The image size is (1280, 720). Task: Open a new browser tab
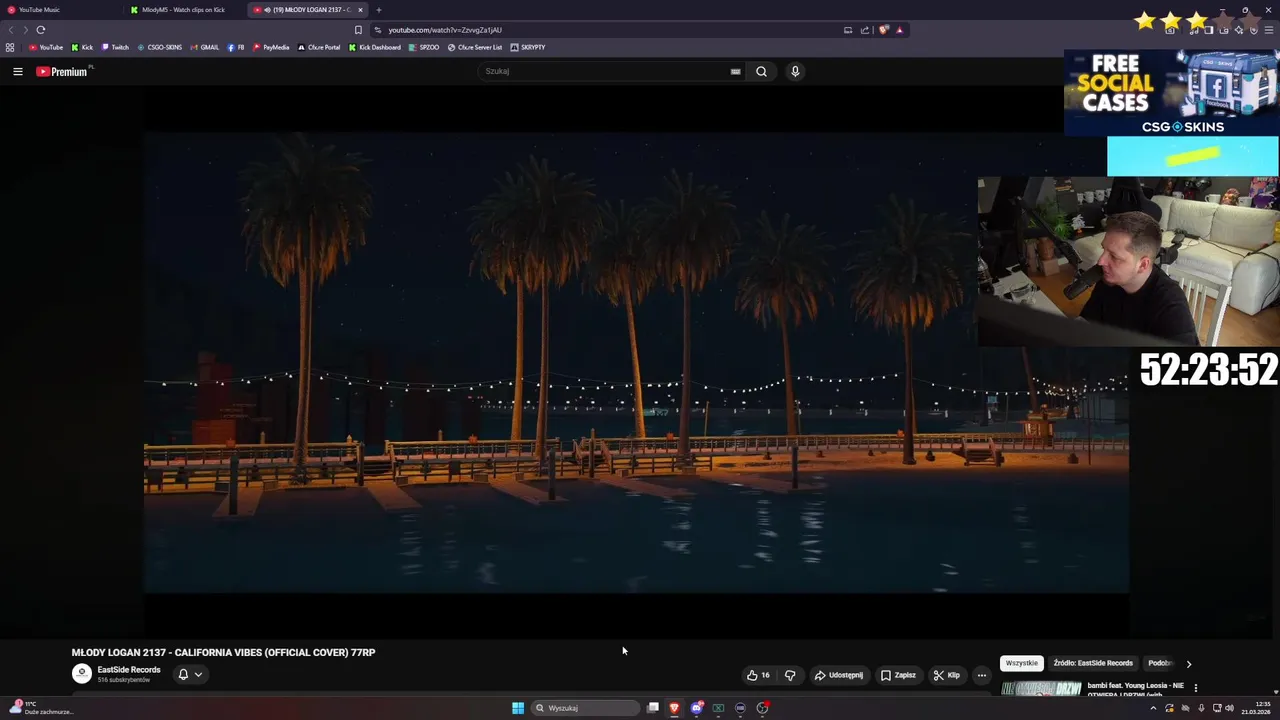(378, 10)
